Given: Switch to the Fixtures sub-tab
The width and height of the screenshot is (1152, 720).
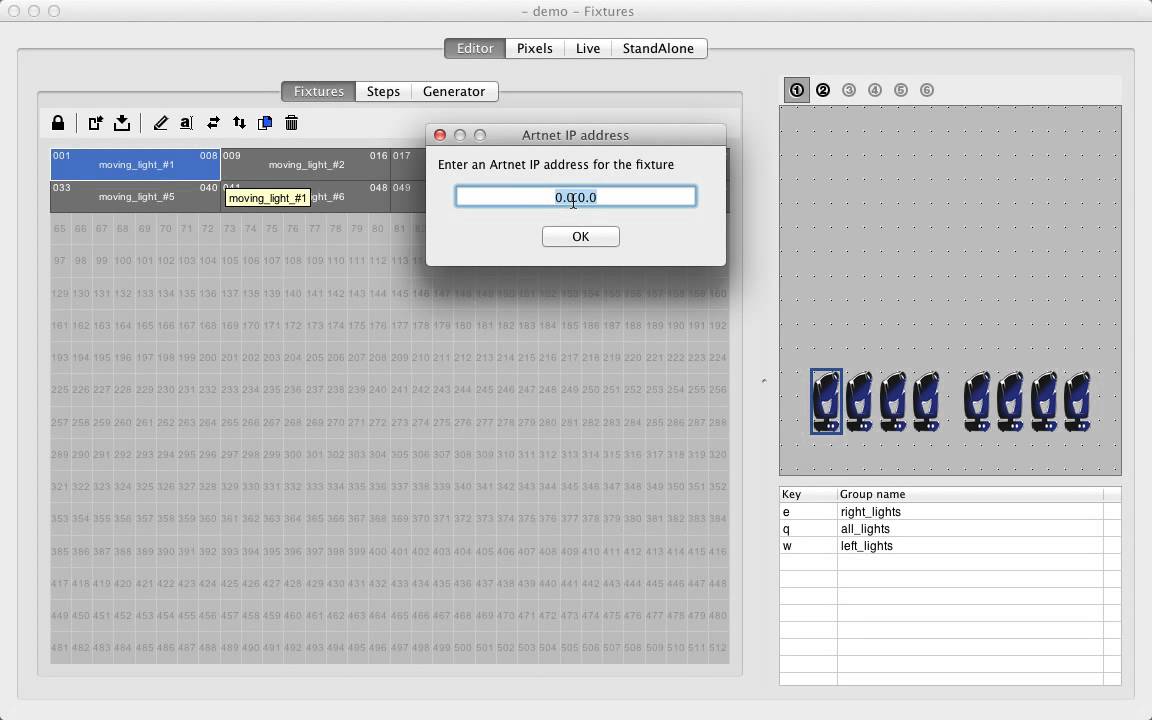Looking at the screenshot, I should [x=319, y=91].
